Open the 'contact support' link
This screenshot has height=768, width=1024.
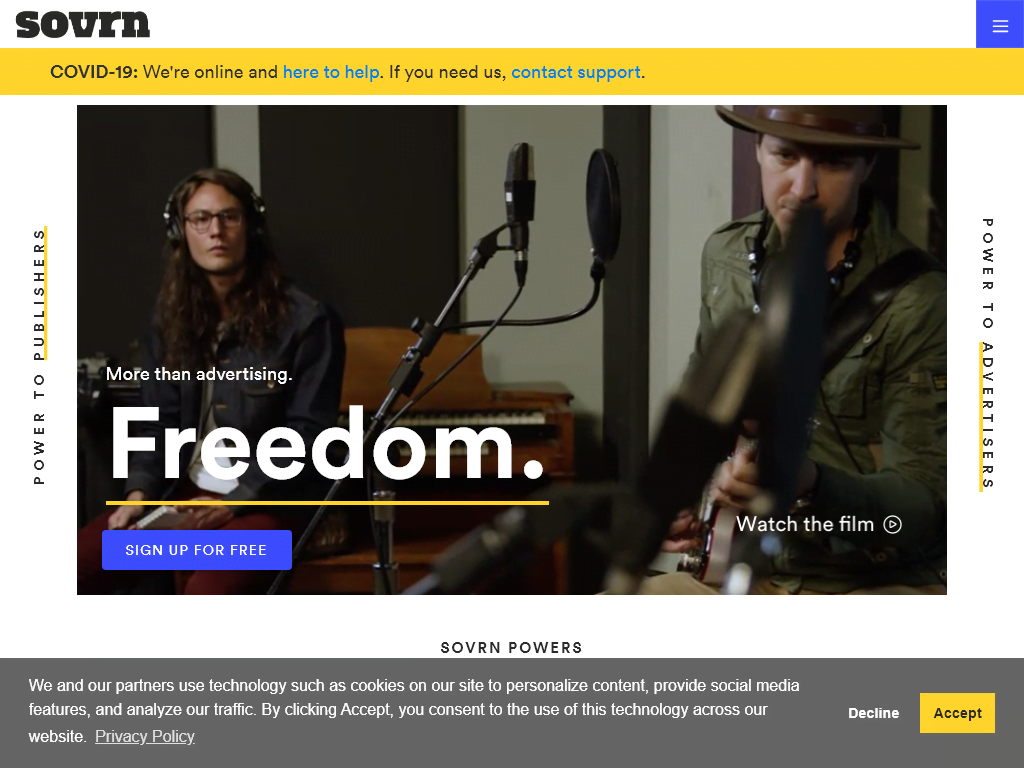[575, 72]
